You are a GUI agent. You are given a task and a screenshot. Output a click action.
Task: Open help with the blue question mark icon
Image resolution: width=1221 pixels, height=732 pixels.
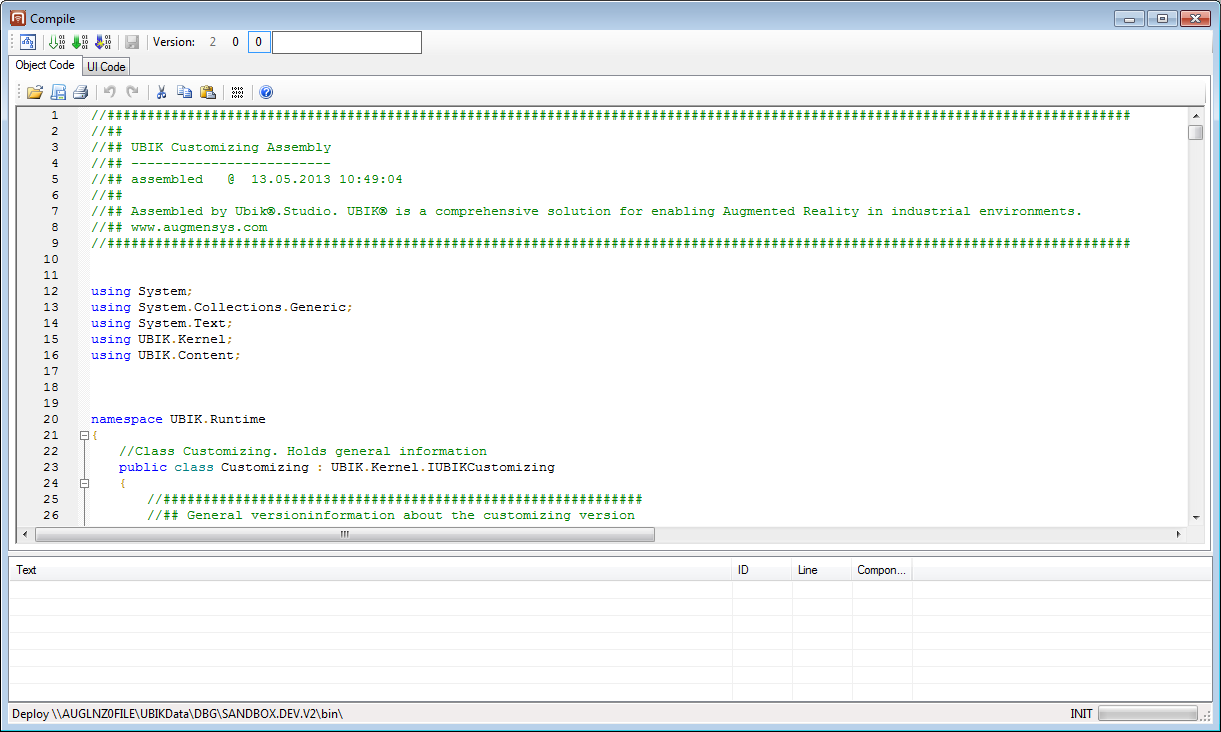(x=266, y=93)
